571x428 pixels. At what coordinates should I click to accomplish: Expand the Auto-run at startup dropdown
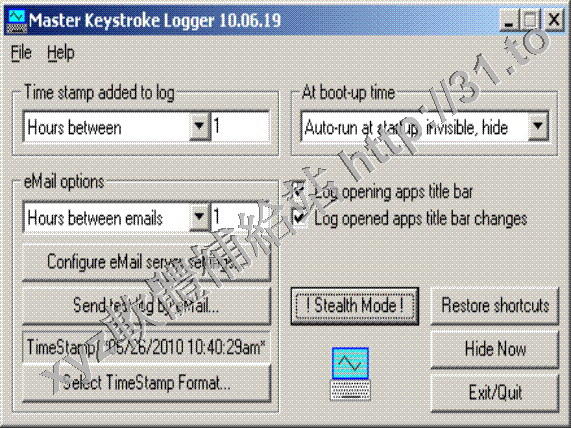538,126
